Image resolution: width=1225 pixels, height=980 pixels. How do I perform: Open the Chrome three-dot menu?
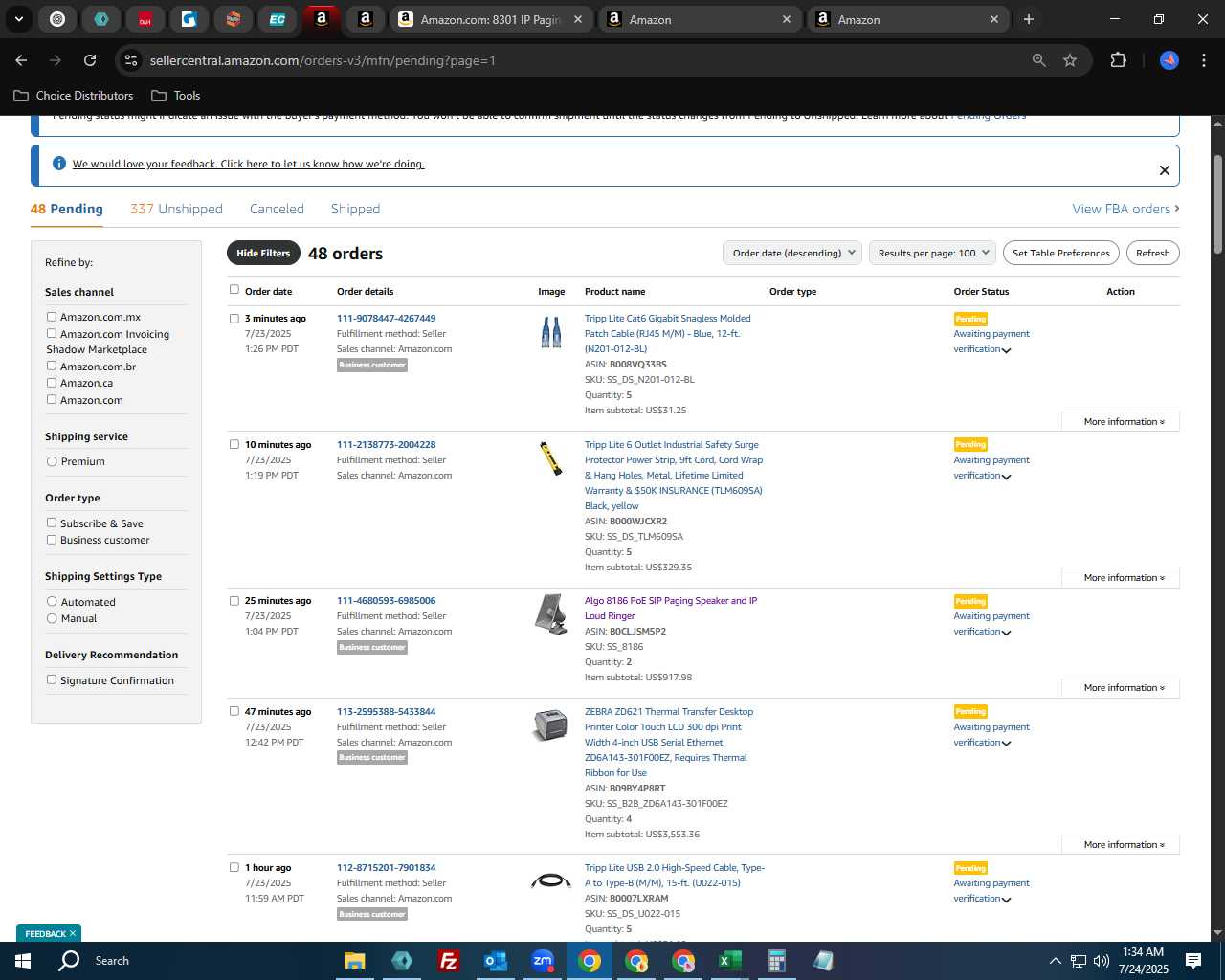[1202, 60]
